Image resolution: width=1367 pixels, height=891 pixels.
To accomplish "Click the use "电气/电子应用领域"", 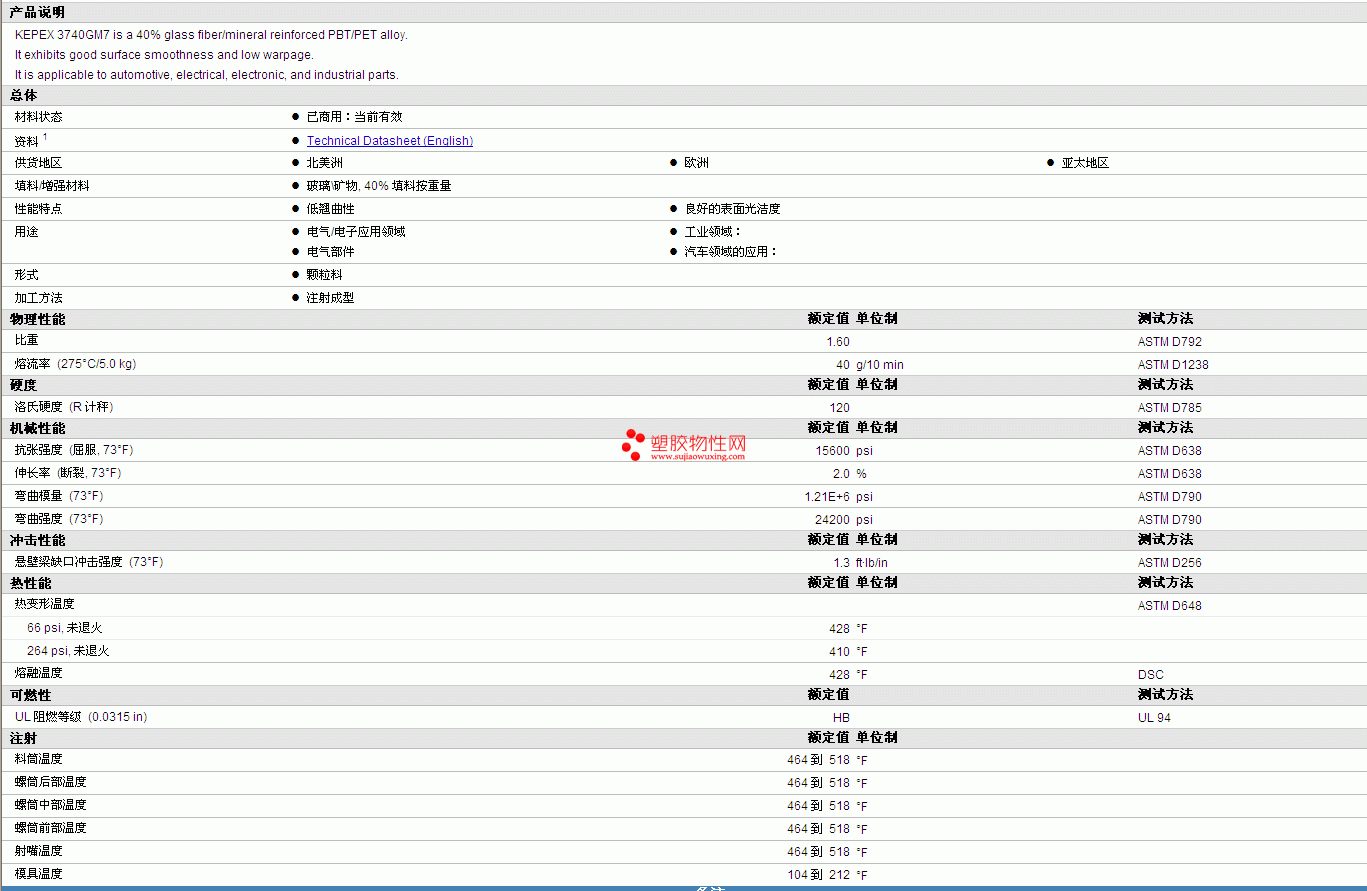I will tap(356, 232).
